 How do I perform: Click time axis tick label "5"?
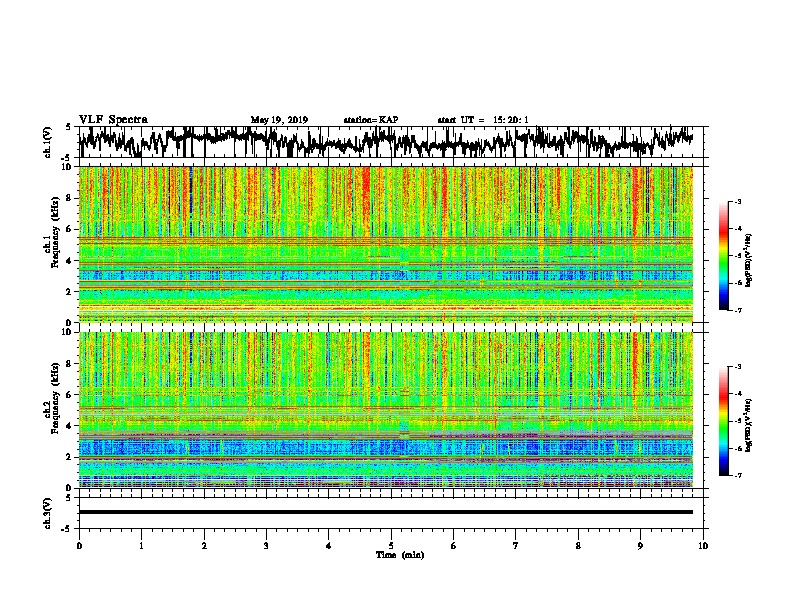pos(391,545)
